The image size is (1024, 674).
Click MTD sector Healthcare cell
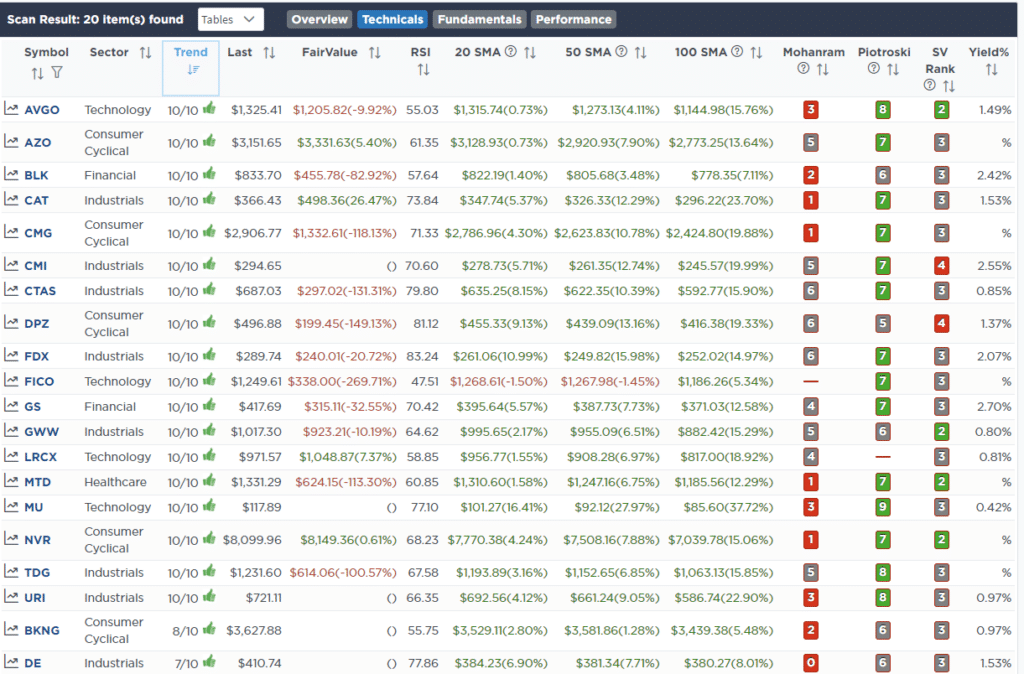pyautogui.click(x=115, y=482)
